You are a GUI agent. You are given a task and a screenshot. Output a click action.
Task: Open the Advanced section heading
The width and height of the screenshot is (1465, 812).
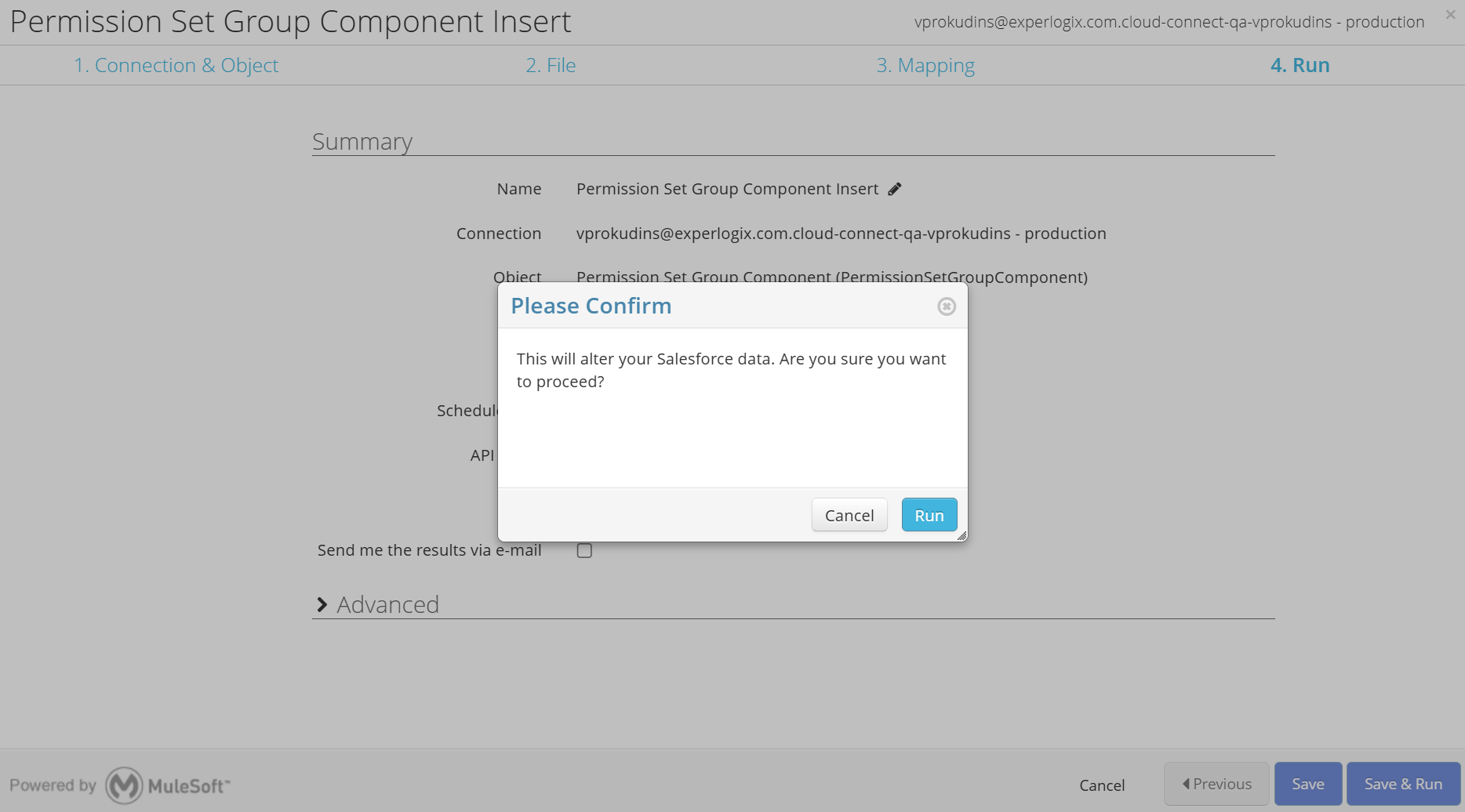pos(387,604)
